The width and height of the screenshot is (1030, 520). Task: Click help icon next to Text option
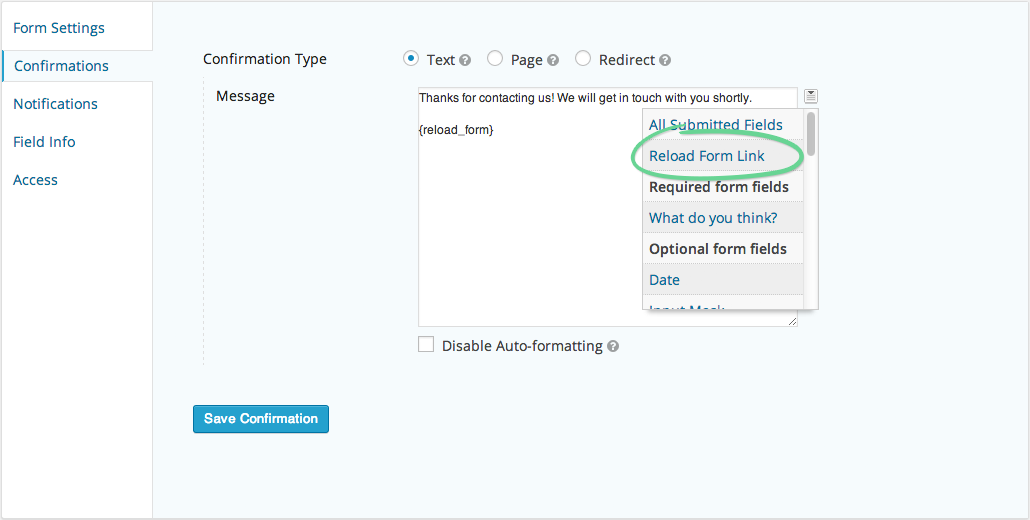tap(465, 60)
